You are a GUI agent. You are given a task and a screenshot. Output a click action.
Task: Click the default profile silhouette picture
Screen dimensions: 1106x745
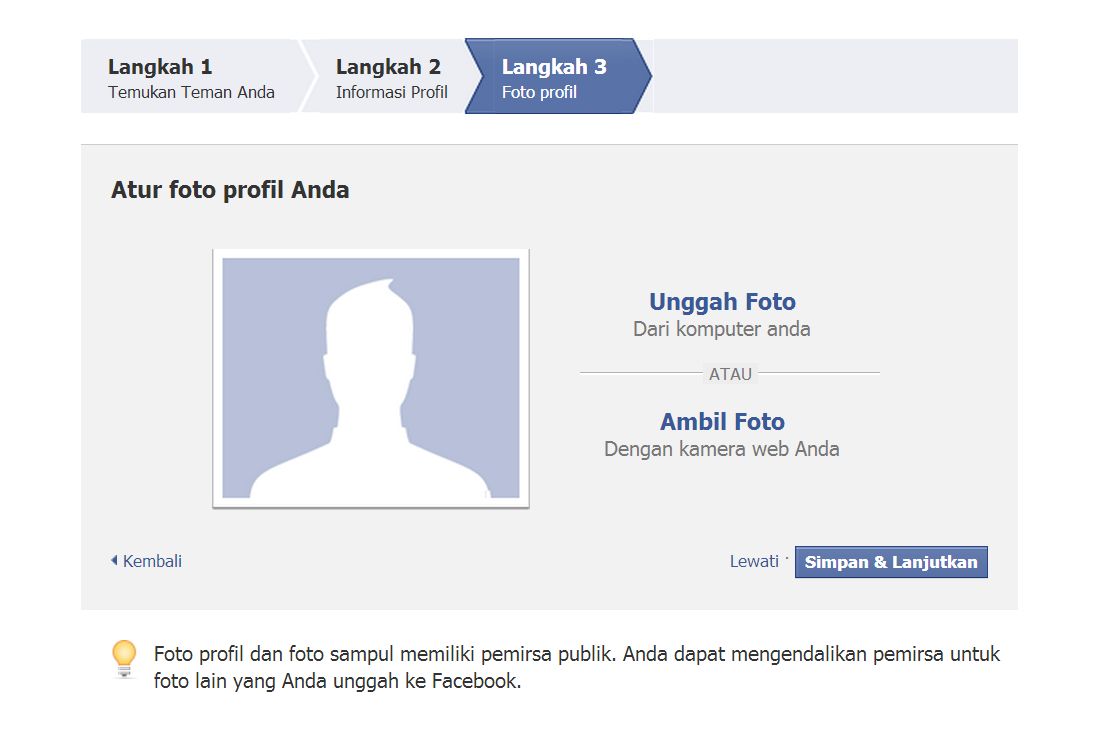click(x=371, y=378)
